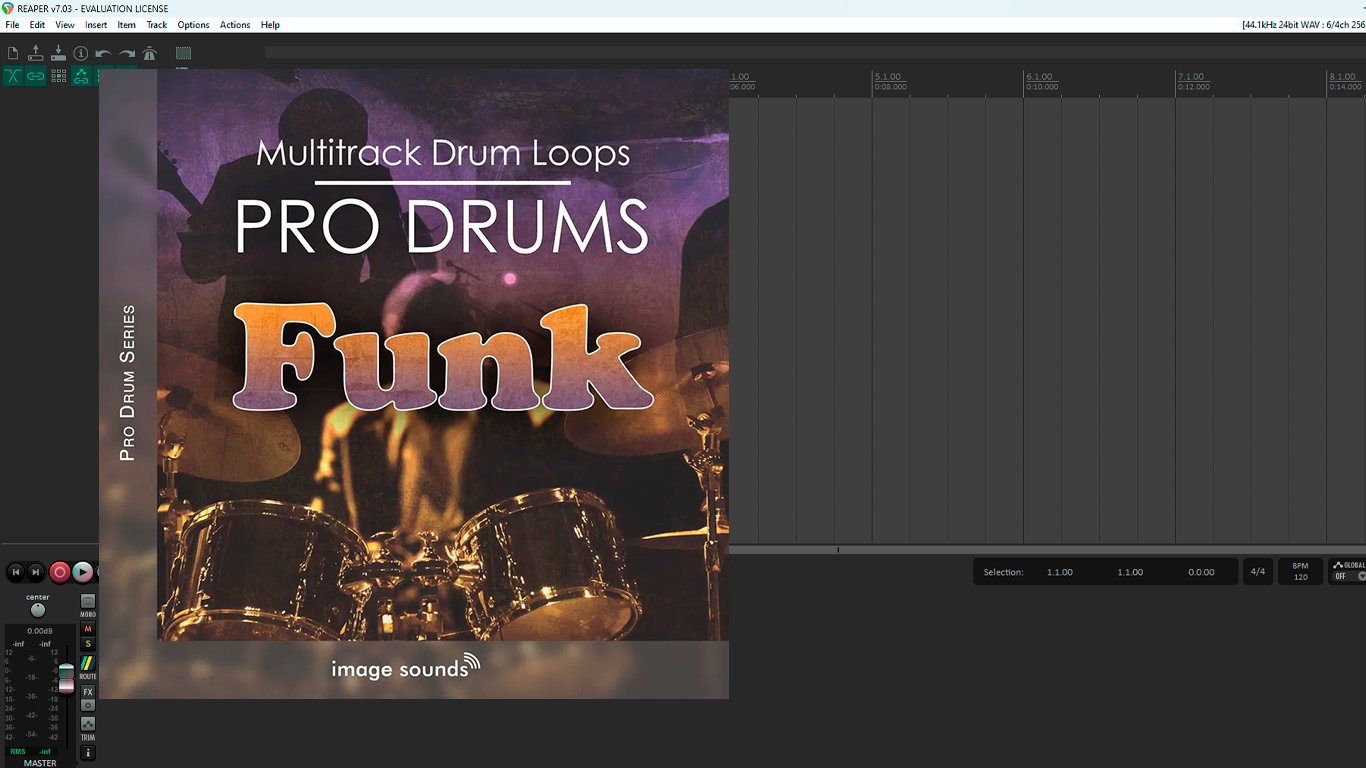Screen dimensions: 1366x768
Task: Click the red Record button
Action: pyautogui.click(x=60, y=572)
